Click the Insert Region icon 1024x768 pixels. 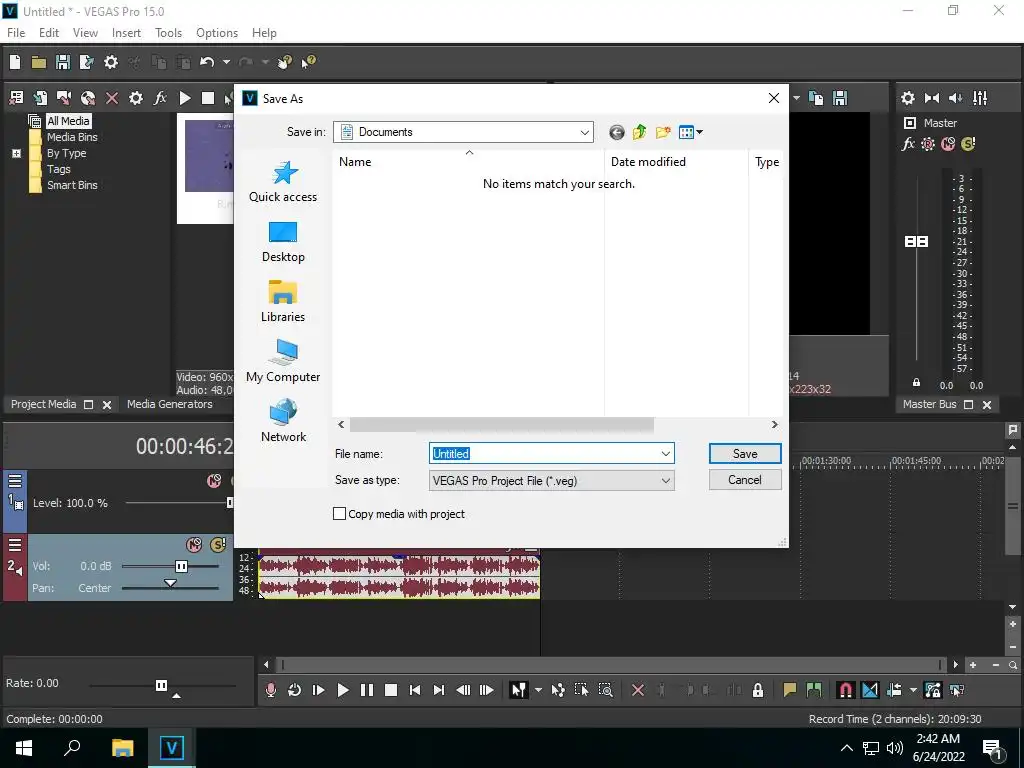click(x=814, y=690)
